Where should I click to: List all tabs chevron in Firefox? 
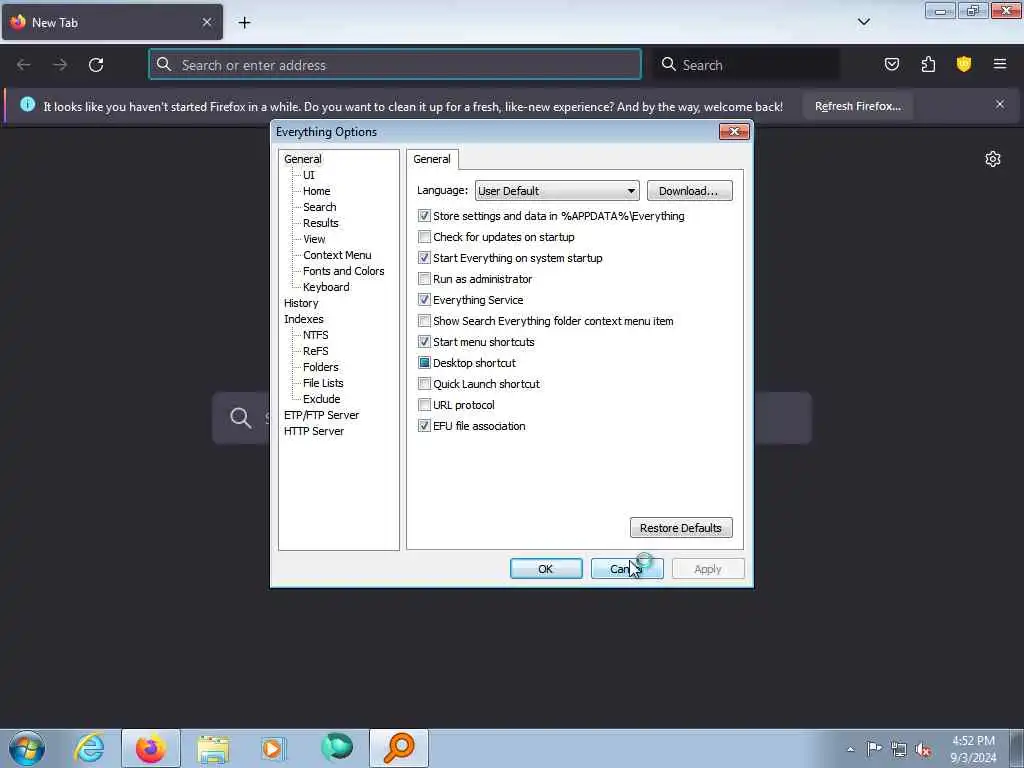coord(863,22)
